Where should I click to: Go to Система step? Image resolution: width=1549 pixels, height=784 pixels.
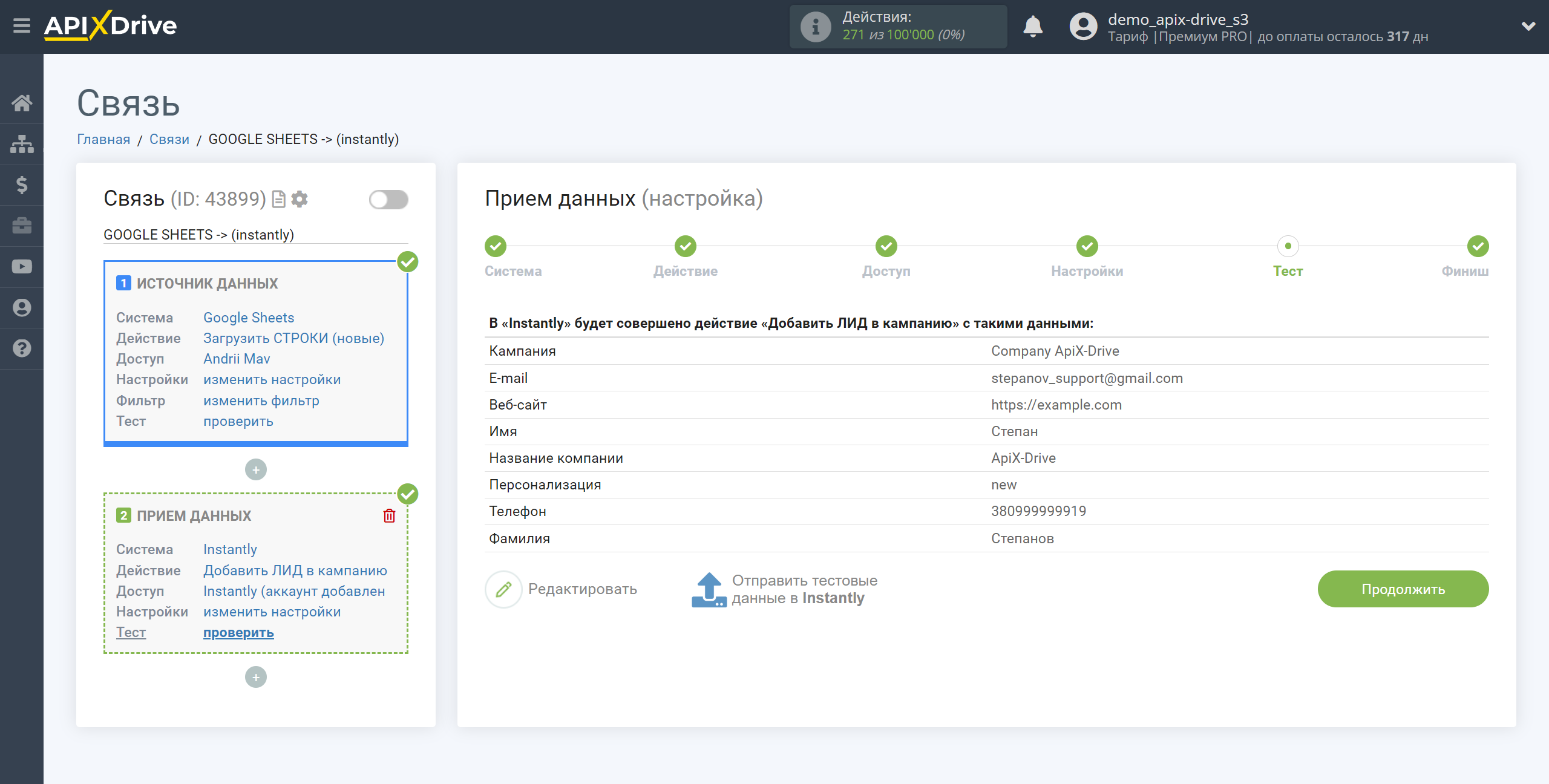[496, 246]
